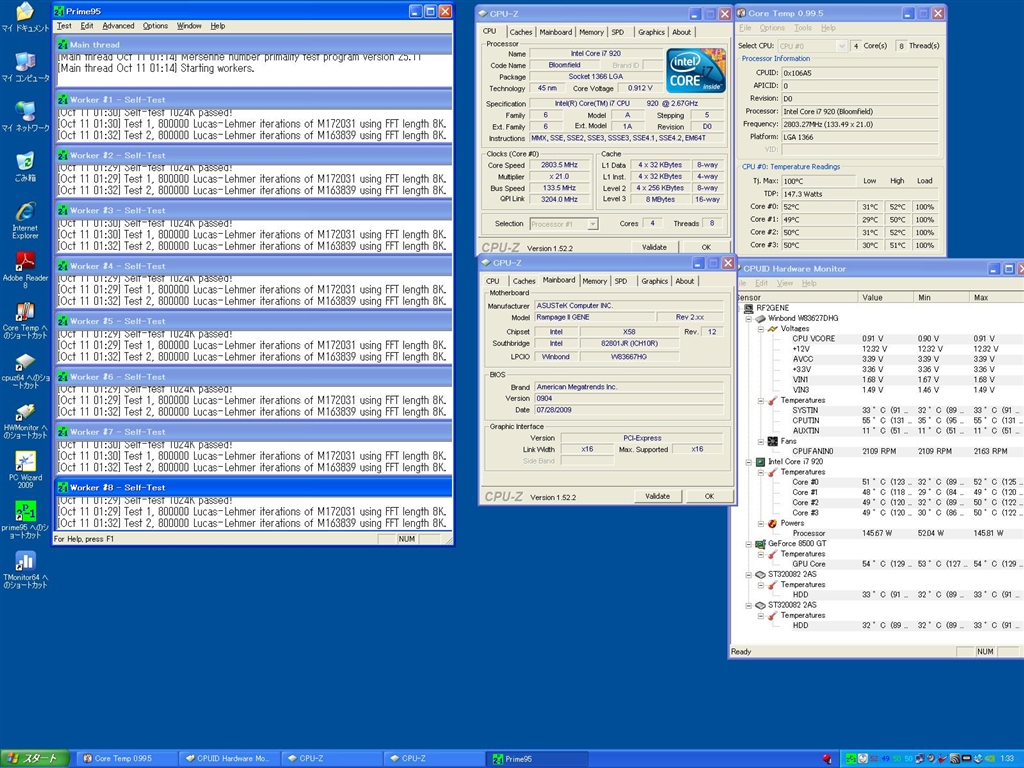
Task: Switch to the About tab in lower CPU-Z
Action: pos(685,281)
